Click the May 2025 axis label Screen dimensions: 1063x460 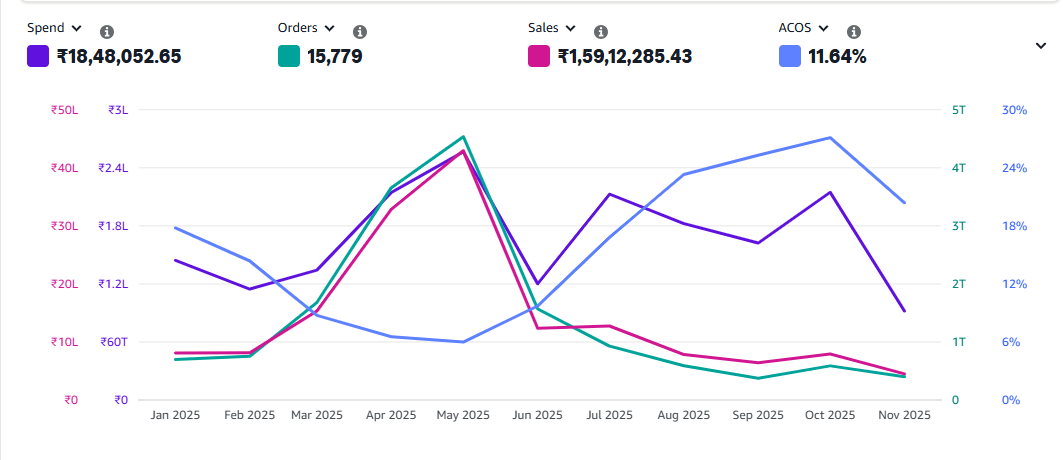(463, 415)
